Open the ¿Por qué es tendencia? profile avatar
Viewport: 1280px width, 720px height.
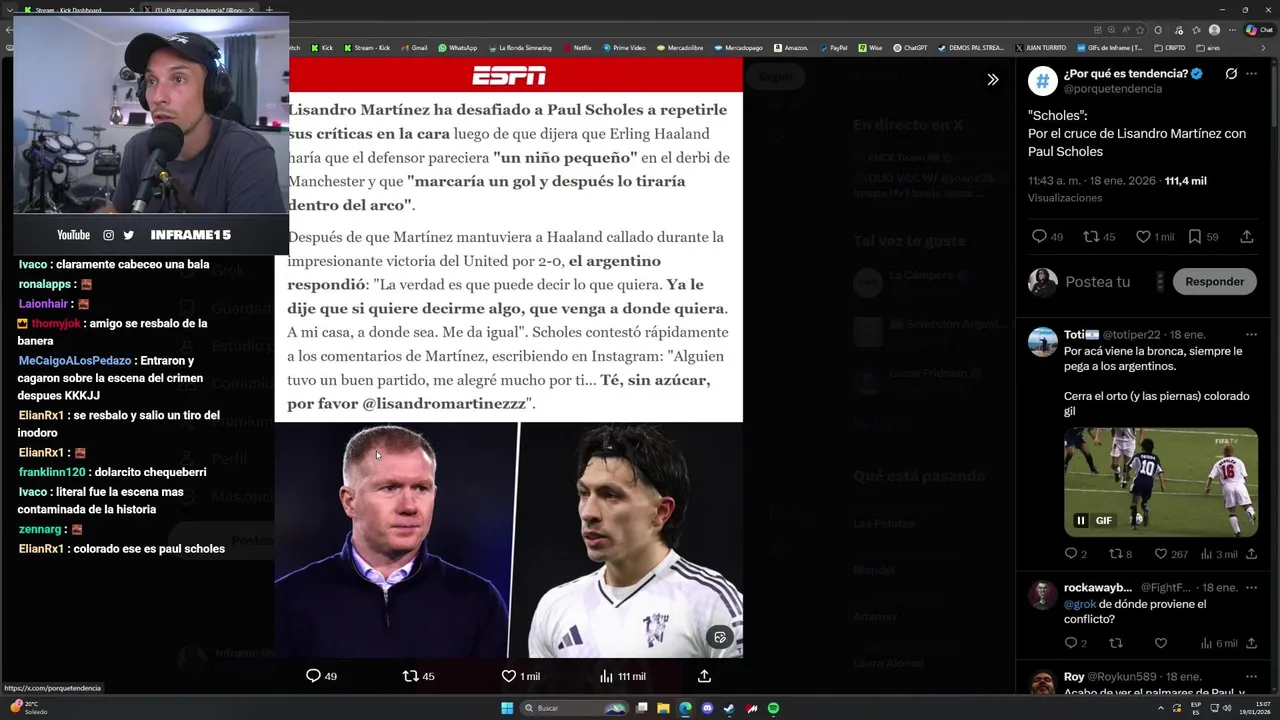1043,81
